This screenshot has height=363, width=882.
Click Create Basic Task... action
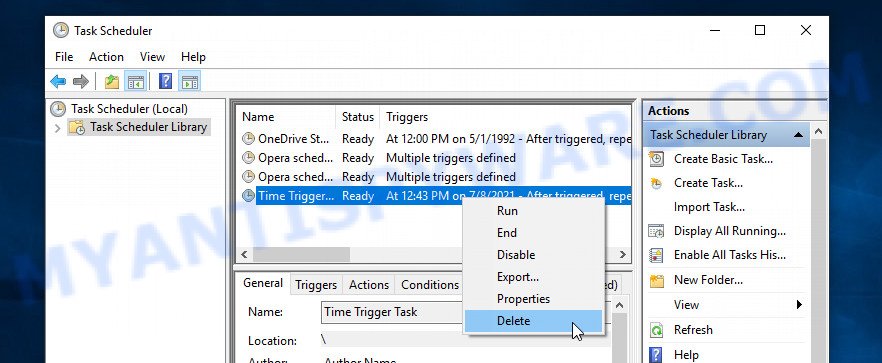click(723, 159)
